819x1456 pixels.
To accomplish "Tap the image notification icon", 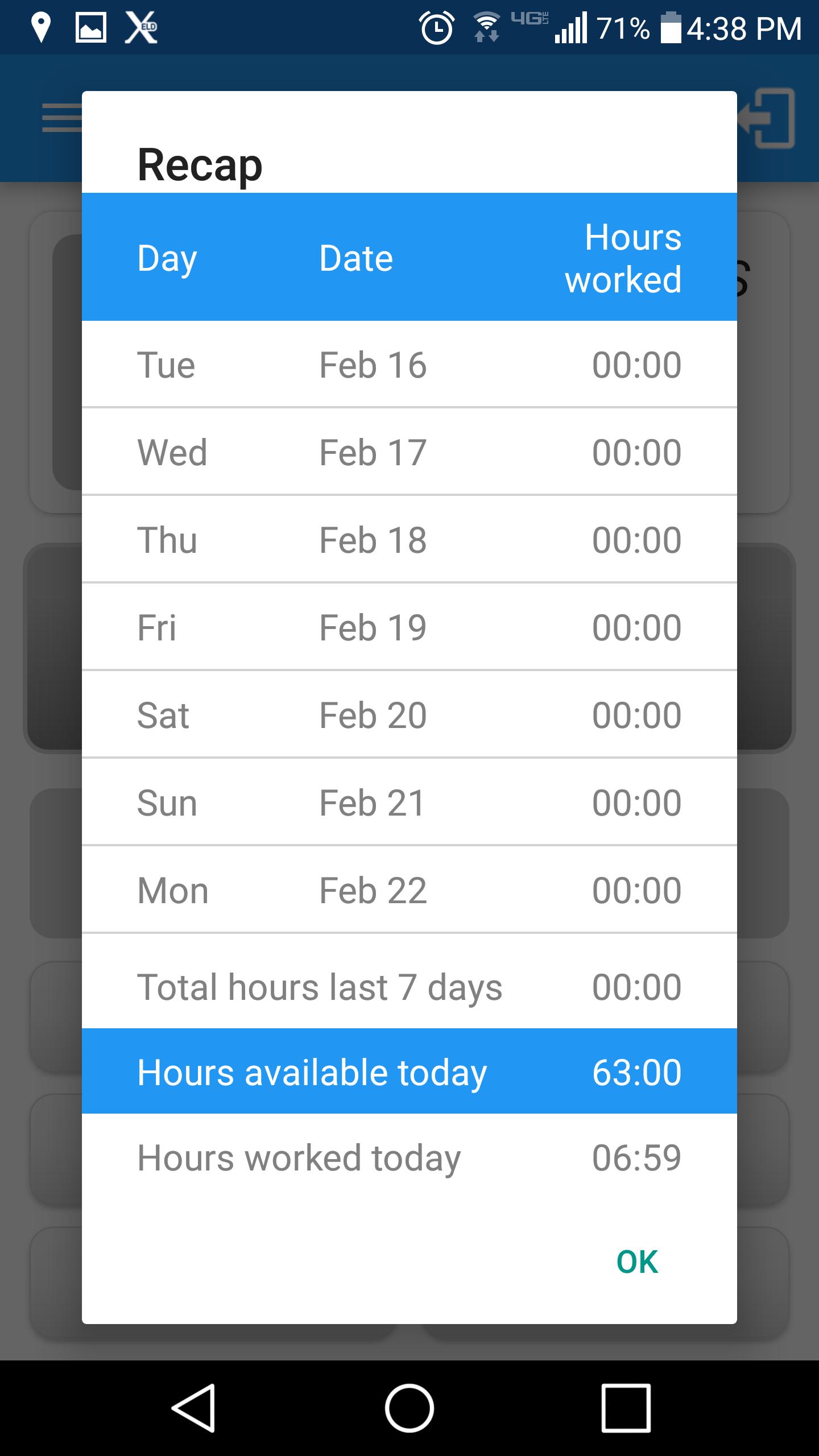I will 91,28.
